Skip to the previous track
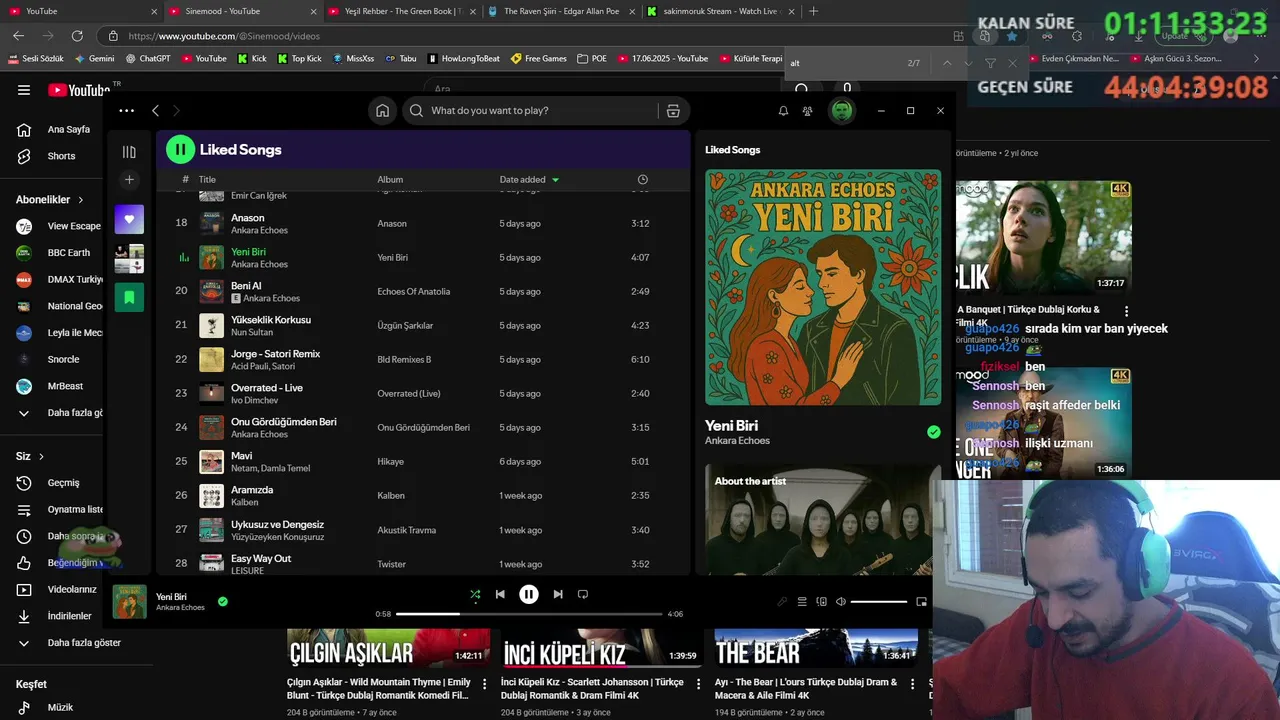 click(x=500, y=594)
